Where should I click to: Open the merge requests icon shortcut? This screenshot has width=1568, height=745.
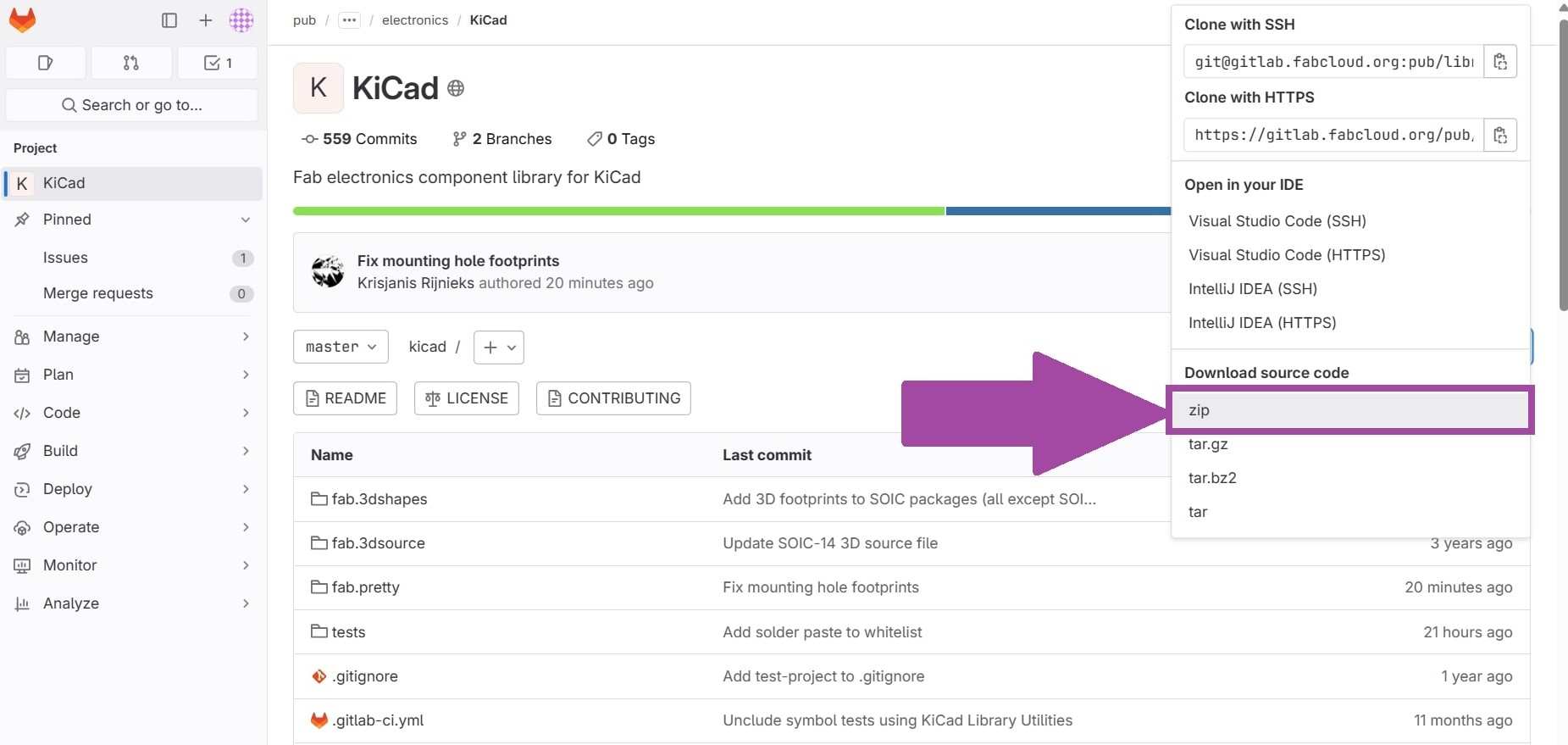coord(131,63)
